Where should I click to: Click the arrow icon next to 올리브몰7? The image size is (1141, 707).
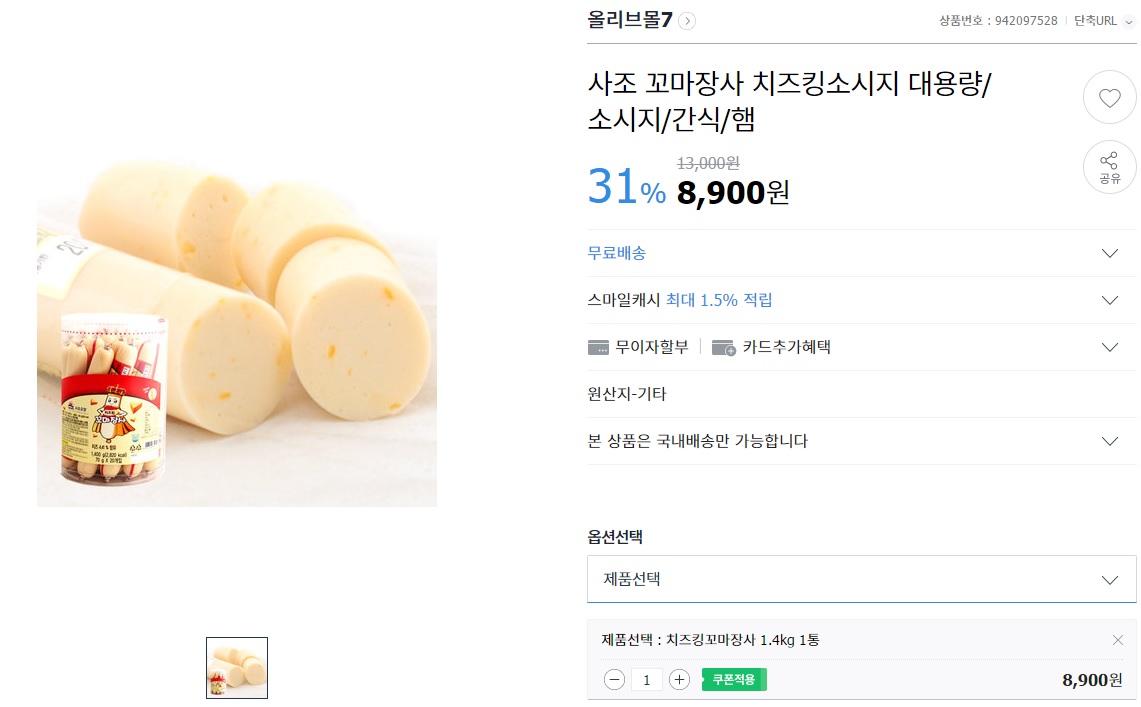(x=687, y=20)
